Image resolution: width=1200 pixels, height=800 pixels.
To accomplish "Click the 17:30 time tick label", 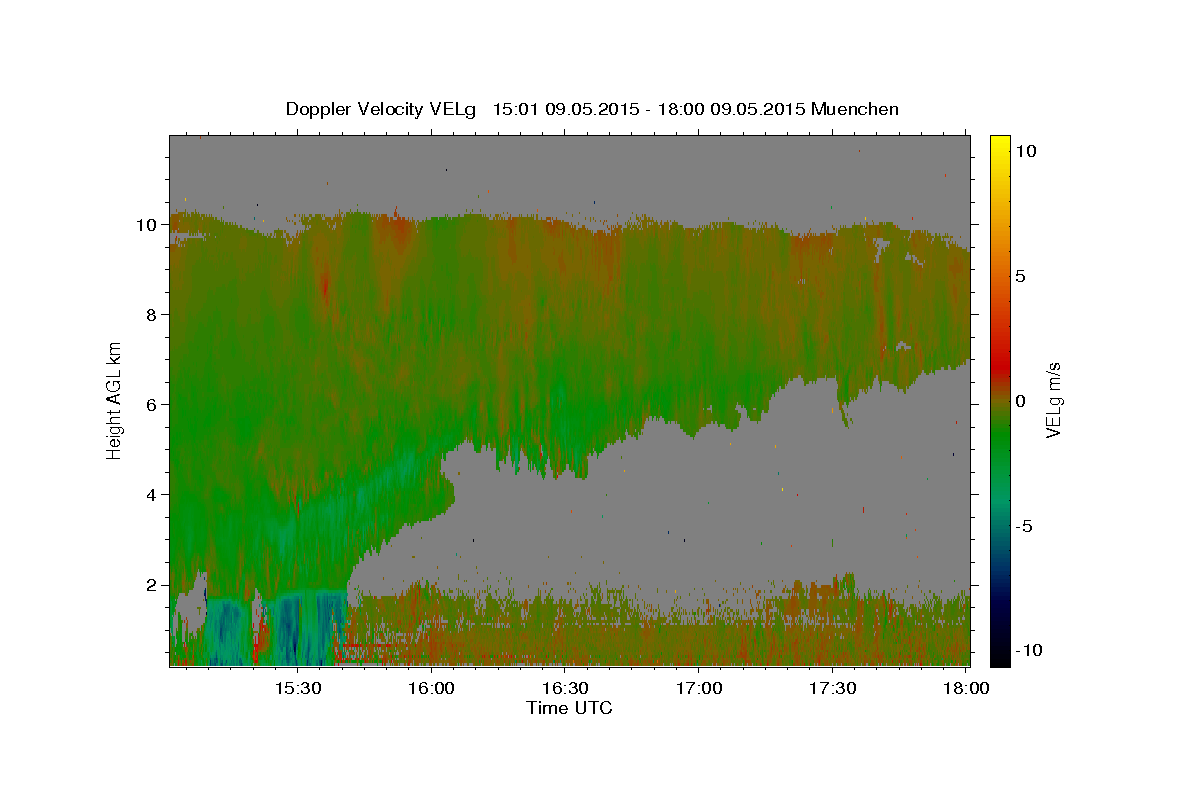I will pyautogui.click(x=832, y=688).
